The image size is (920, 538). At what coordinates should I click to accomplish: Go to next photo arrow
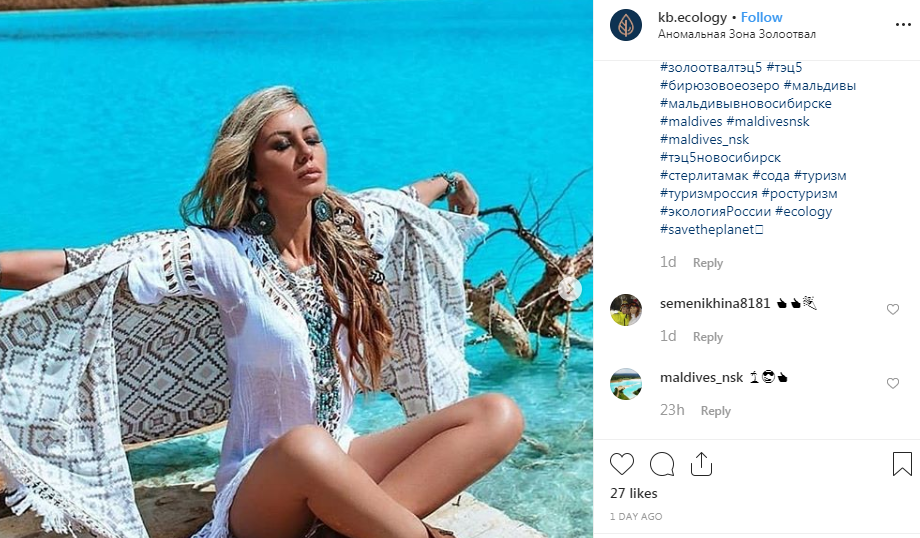pyautogui.click(x=571, y=289)
